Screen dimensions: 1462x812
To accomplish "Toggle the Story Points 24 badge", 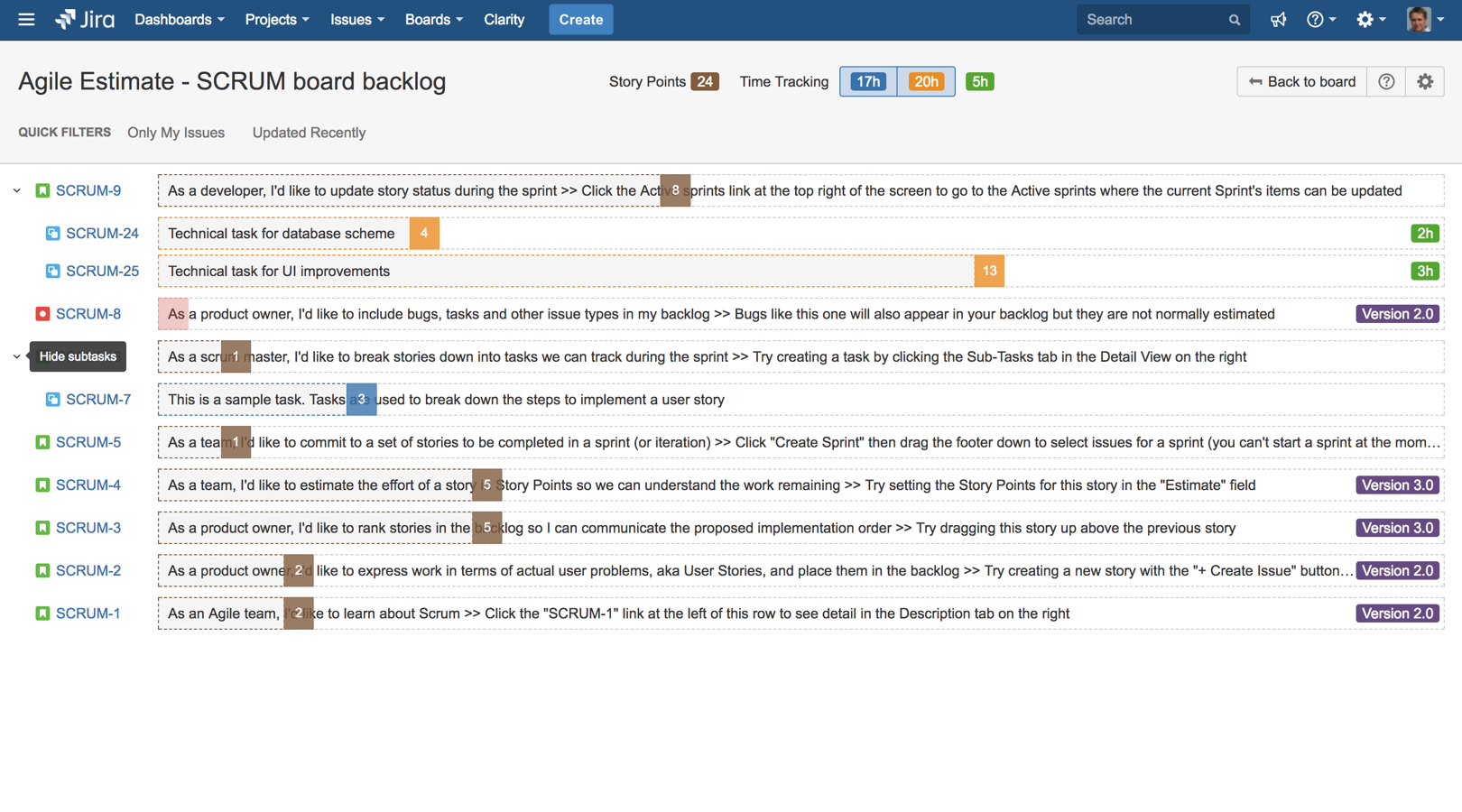I will (x=705, y=82).
